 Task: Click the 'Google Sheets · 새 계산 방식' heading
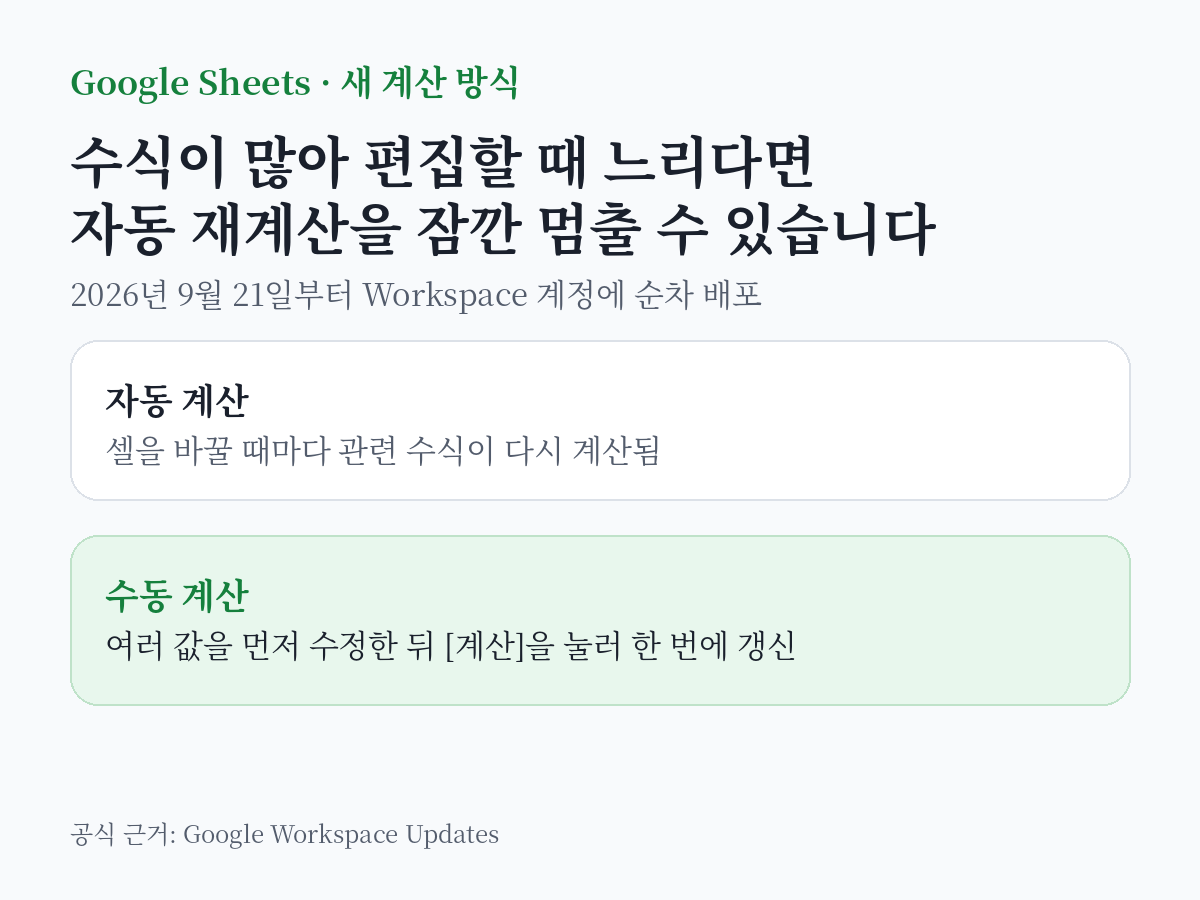(294, 83)
